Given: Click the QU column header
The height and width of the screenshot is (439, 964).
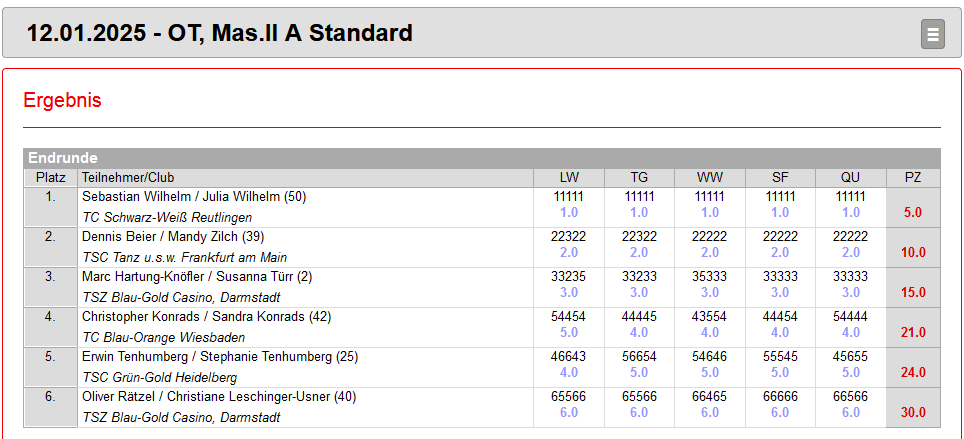Looking at the screenshot, I should (851, 178).
